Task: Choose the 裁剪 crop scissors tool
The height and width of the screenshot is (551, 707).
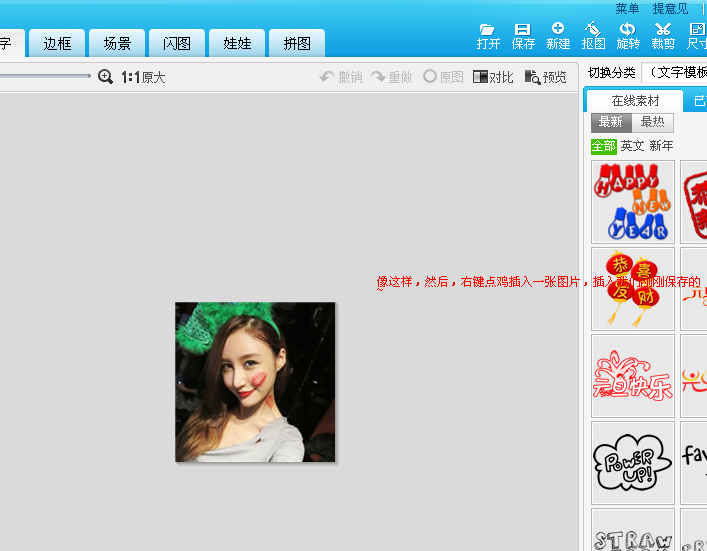Action: (x=663, y=36)
